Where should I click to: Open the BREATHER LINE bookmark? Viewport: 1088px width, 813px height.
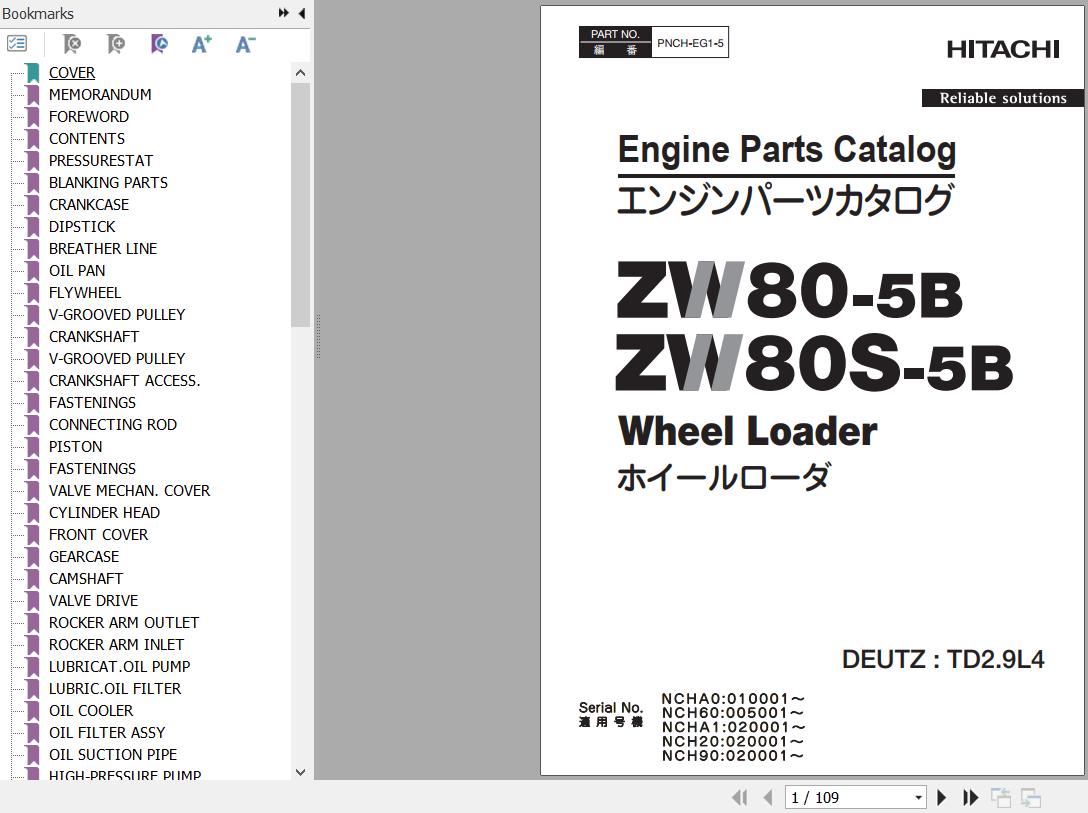(103, 249)
